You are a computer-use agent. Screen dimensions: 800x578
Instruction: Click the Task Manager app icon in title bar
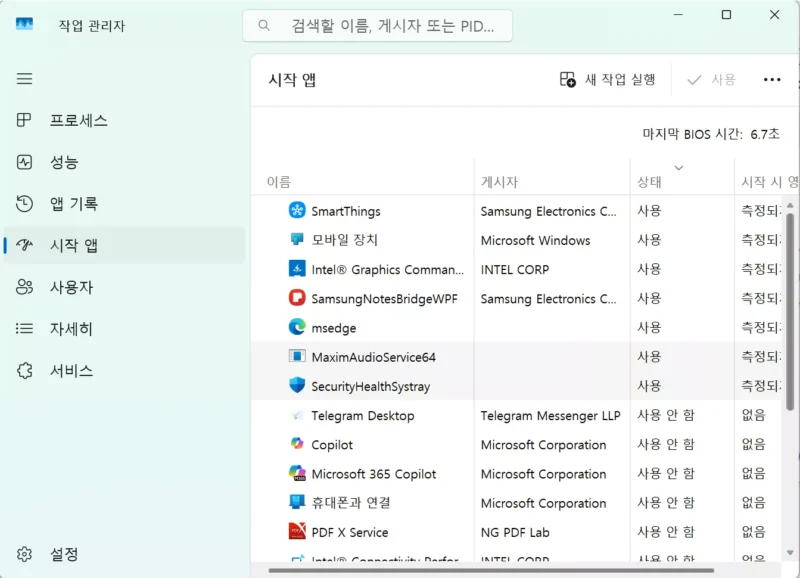pyautogui.click(x=24, y=24)
